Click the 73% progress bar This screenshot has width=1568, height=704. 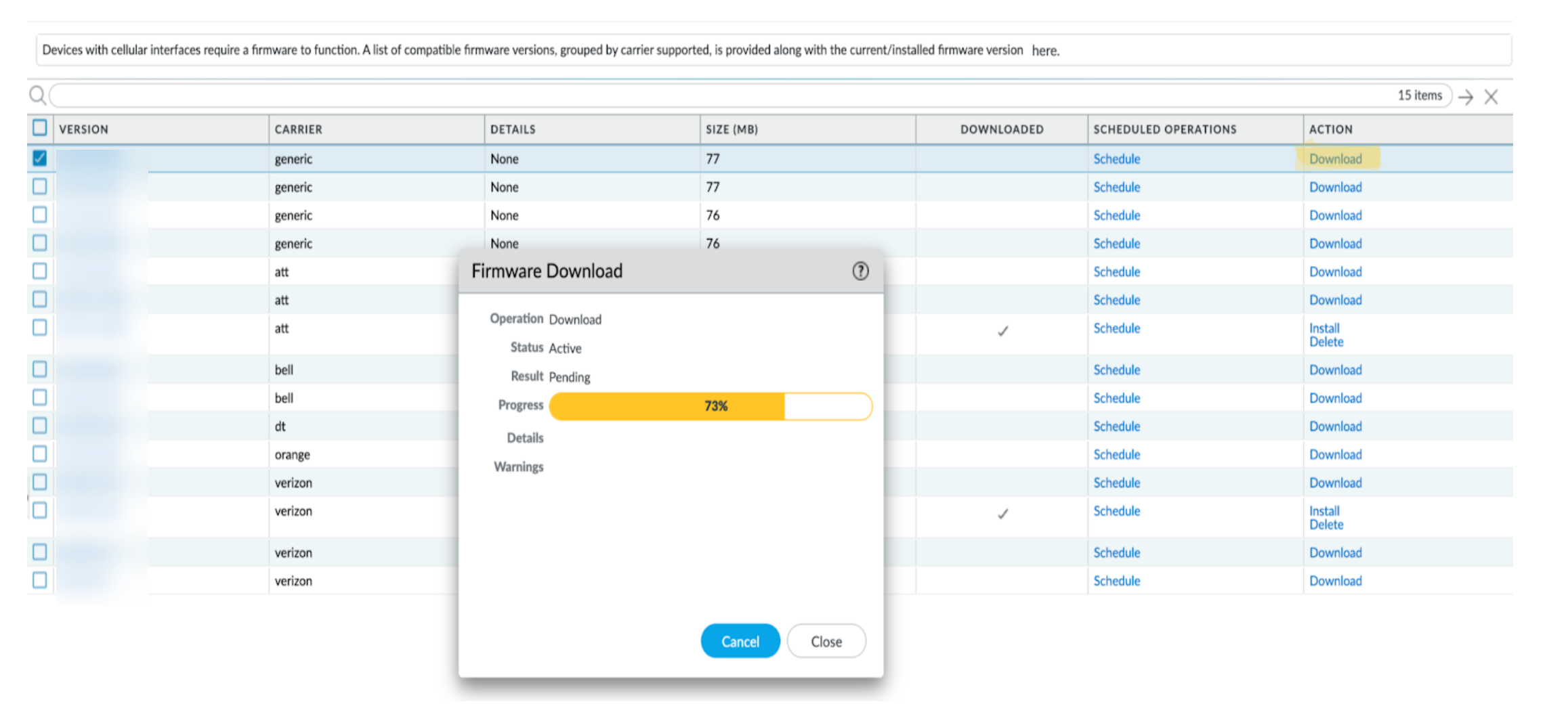point(710,406)
